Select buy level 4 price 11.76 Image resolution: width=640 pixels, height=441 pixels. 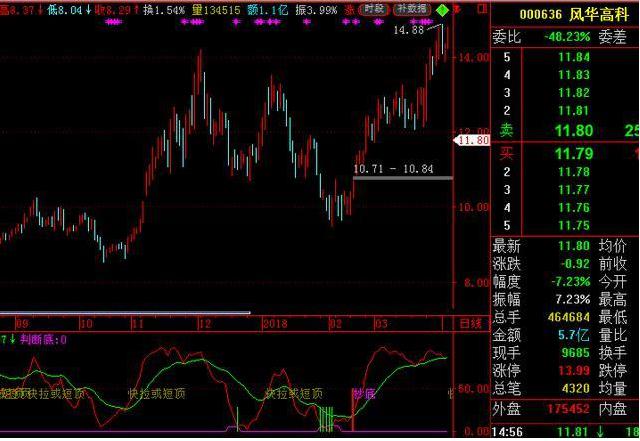point(574,207)
